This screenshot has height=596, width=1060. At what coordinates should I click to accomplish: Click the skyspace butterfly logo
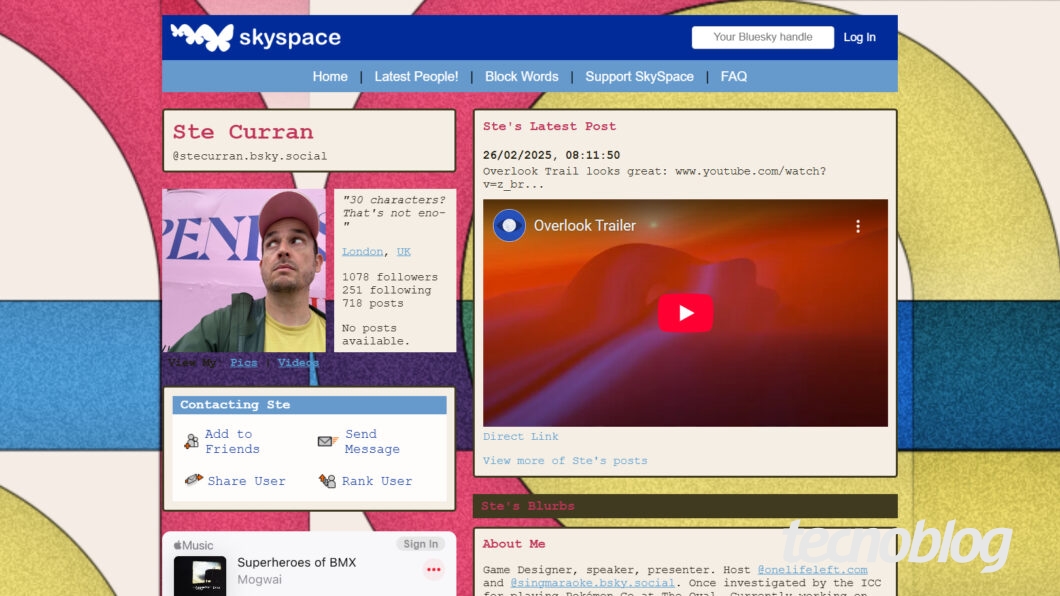point(202,37)
